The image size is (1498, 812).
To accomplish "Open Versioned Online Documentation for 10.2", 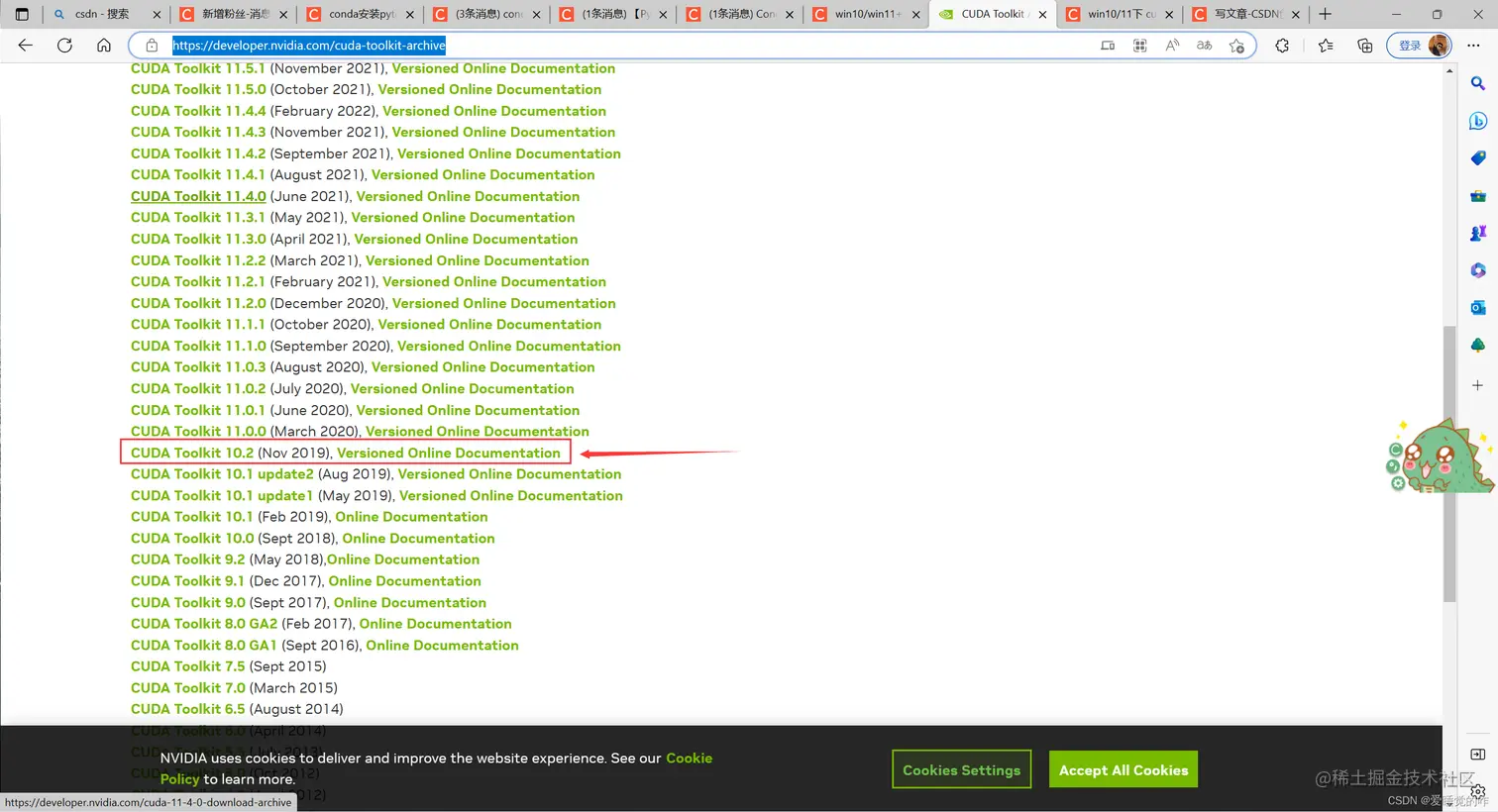I will [x=449, y=453].
